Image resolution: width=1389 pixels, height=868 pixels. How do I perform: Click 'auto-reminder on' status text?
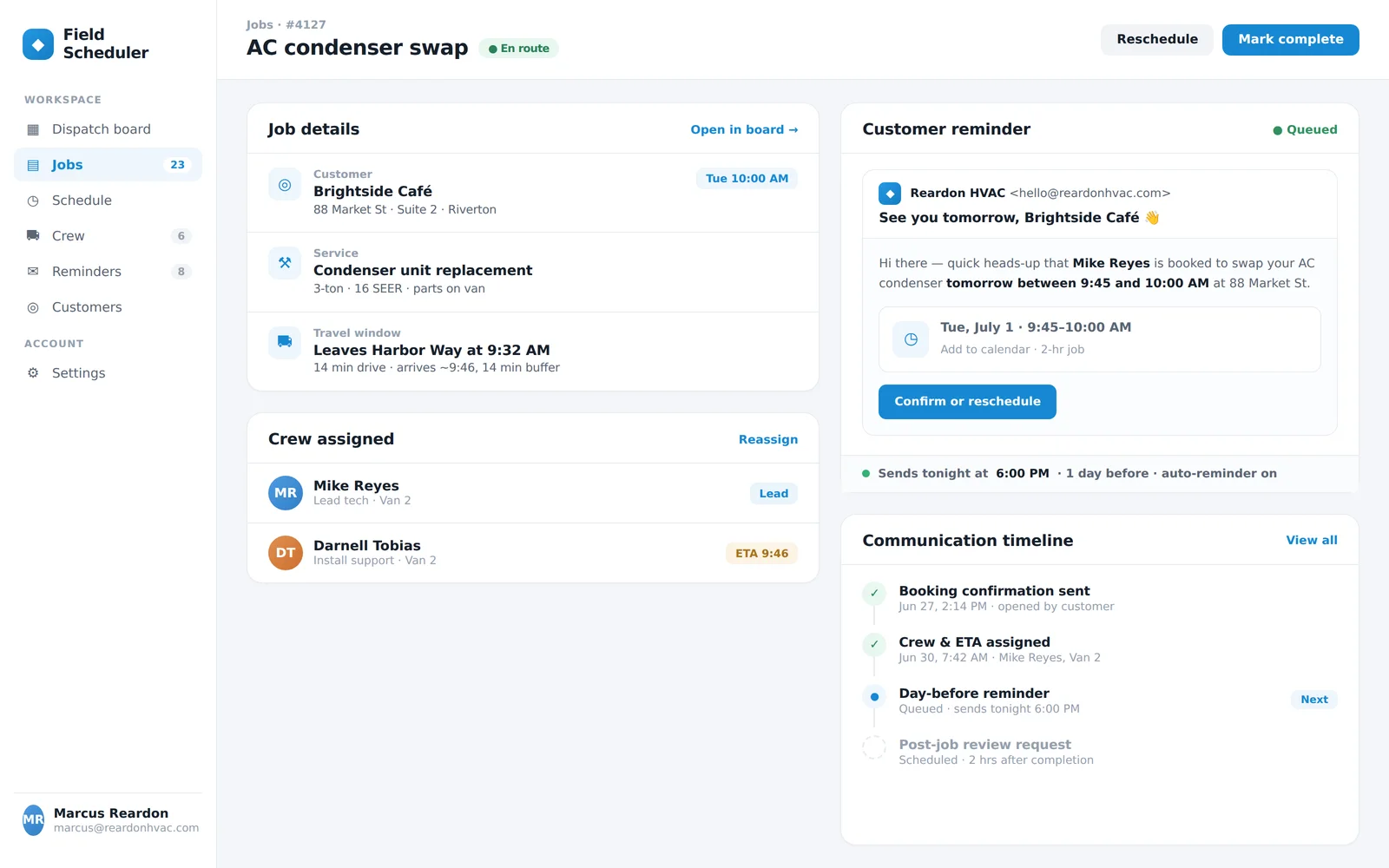pos(1219,474)
